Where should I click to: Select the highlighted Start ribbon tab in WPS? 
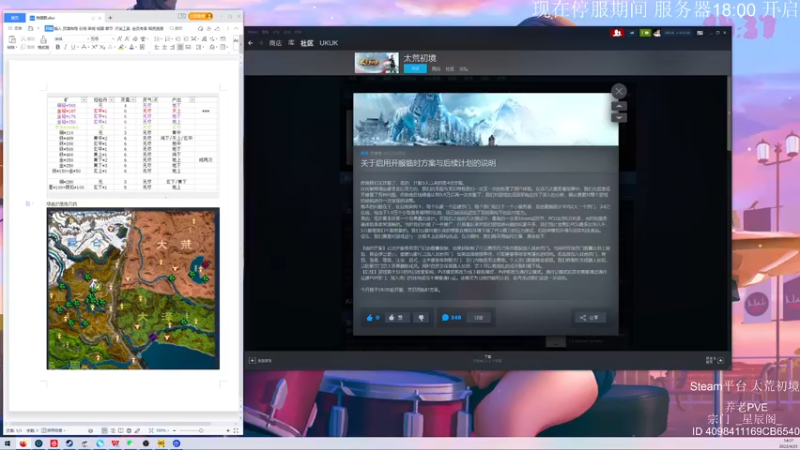point(48,29)
